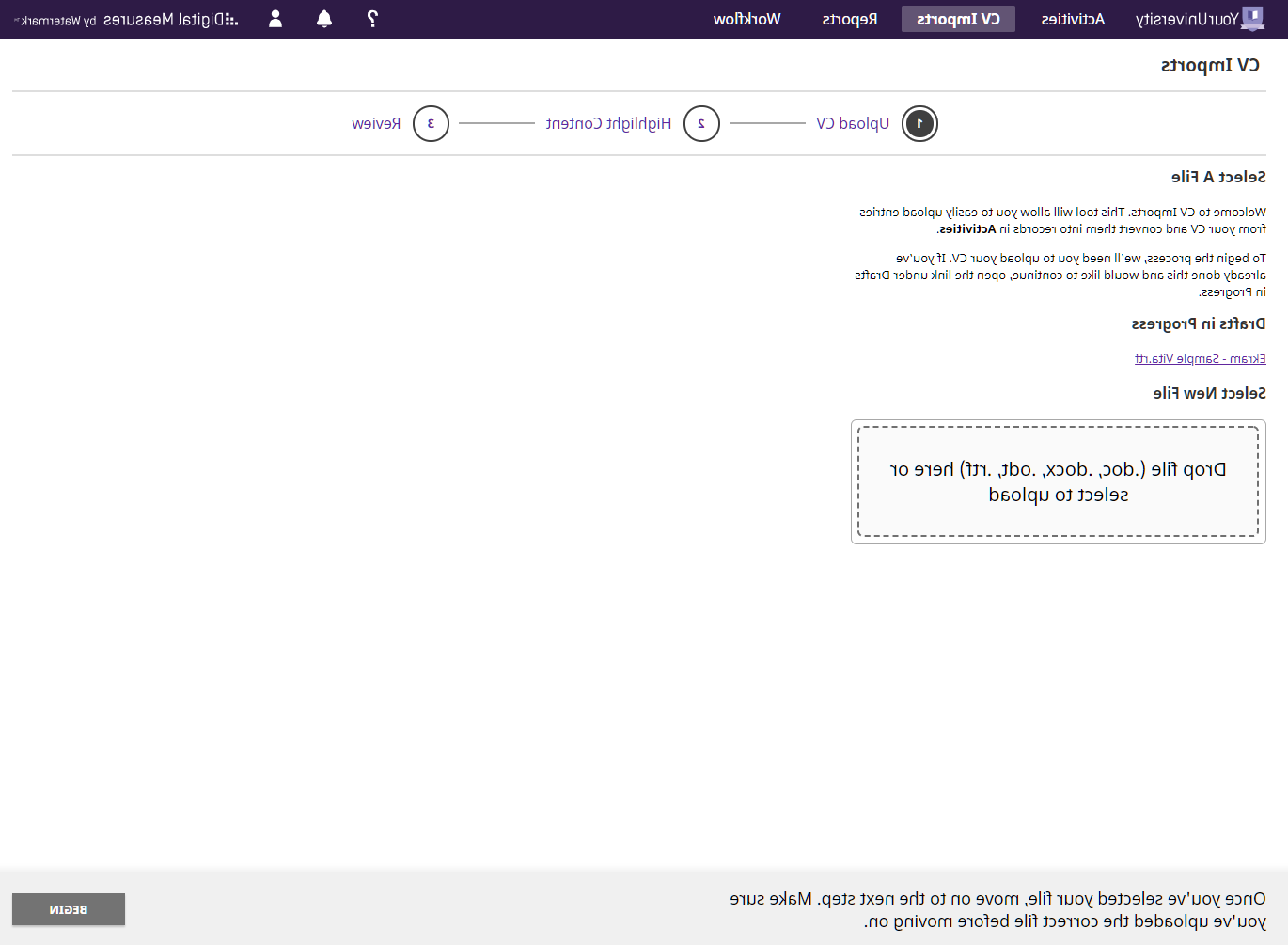This screenshot has height=945, width=1288.
Task: Click the YourUniversity logo icon
Action: point(1252,19)
